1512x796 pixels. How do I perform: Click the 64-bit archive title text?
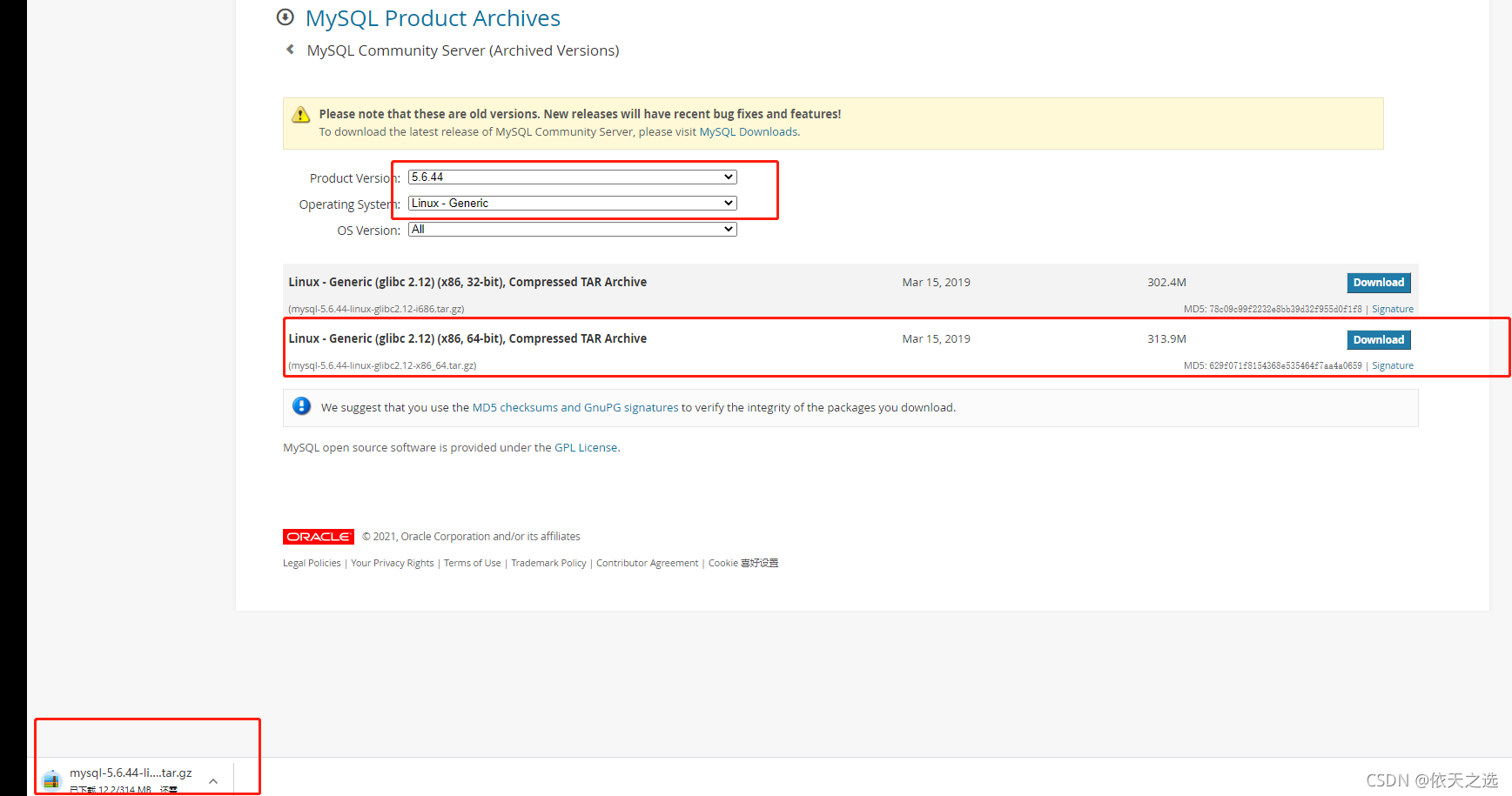point(467,338)
